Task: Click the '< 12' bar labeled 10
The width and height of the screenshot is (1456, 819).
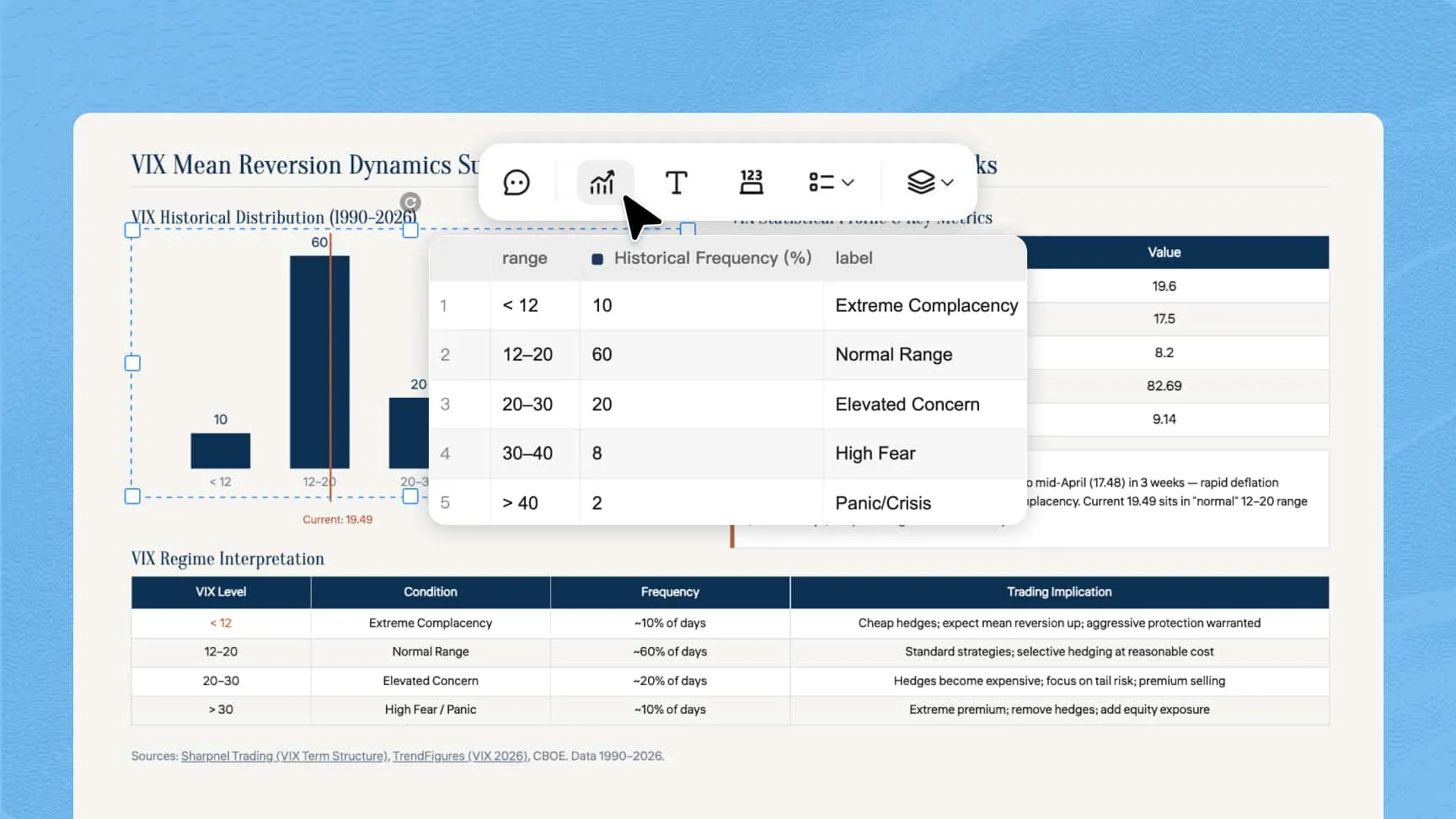Action: click(220, 451)
